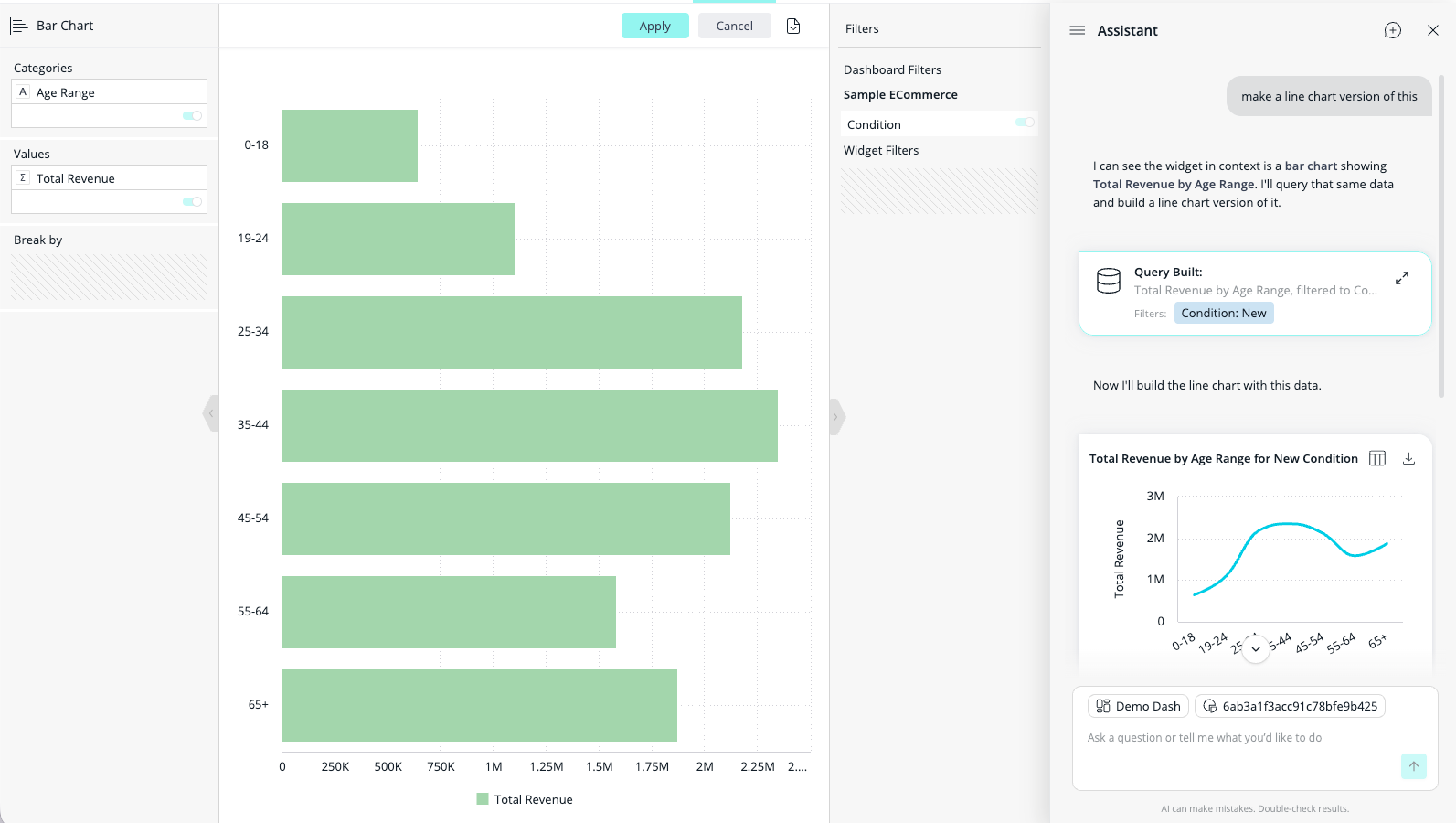Click the 35-44 bar in chart

[530, 425]
